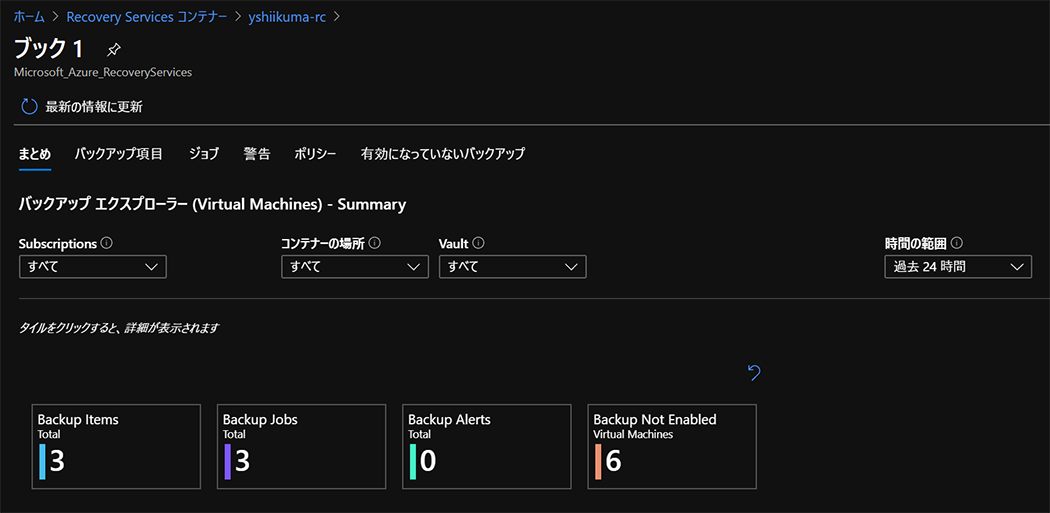The image size is (1050, 513).
Task: Open the Backup Items tile
Action: point(117,446)
